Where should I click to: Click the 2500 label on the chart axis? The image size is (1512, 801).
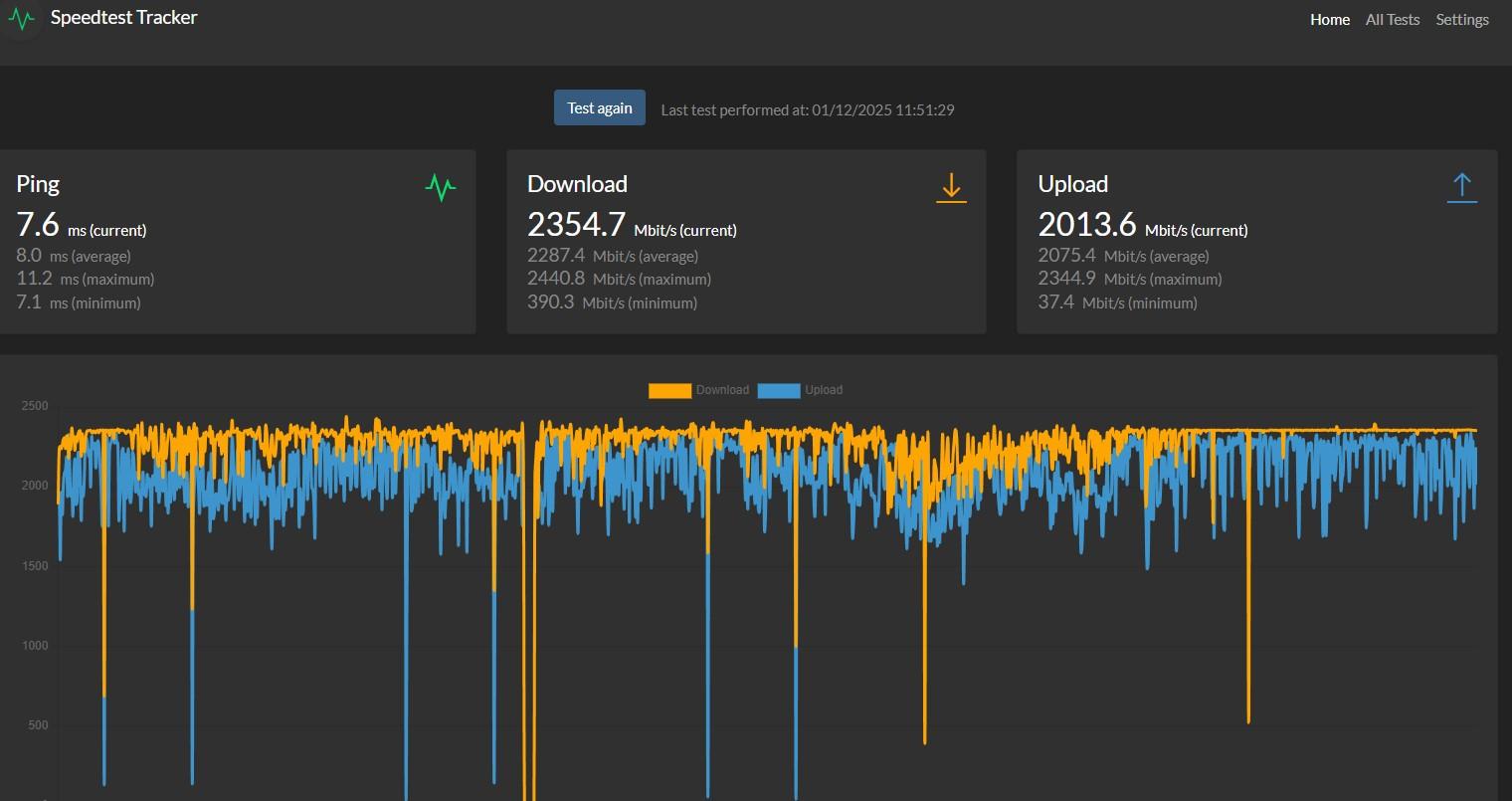[x=35, y=406]
